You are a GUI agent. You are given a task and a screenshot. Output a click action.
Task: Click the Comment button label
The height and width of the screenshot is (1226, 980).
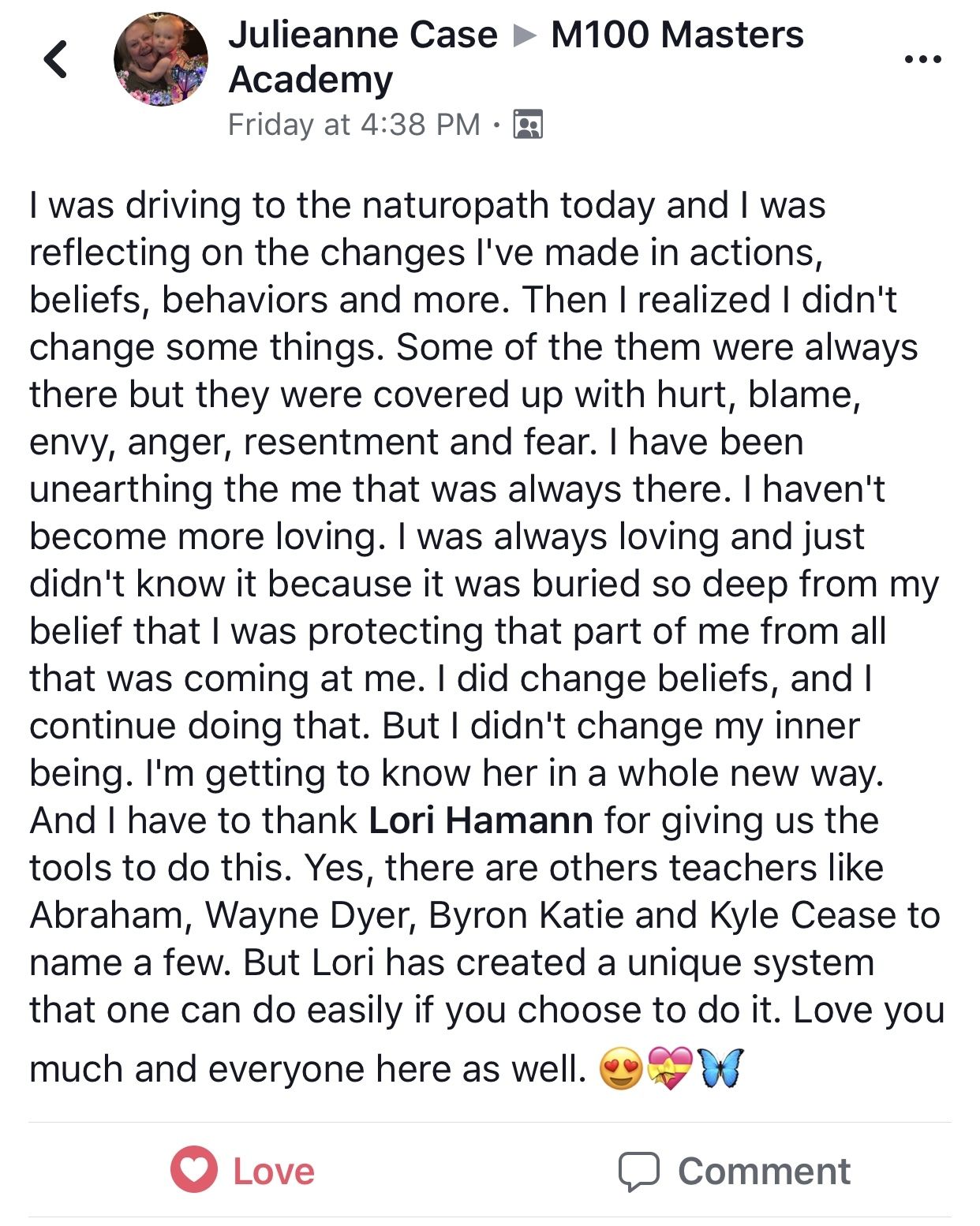(764, 1172)
